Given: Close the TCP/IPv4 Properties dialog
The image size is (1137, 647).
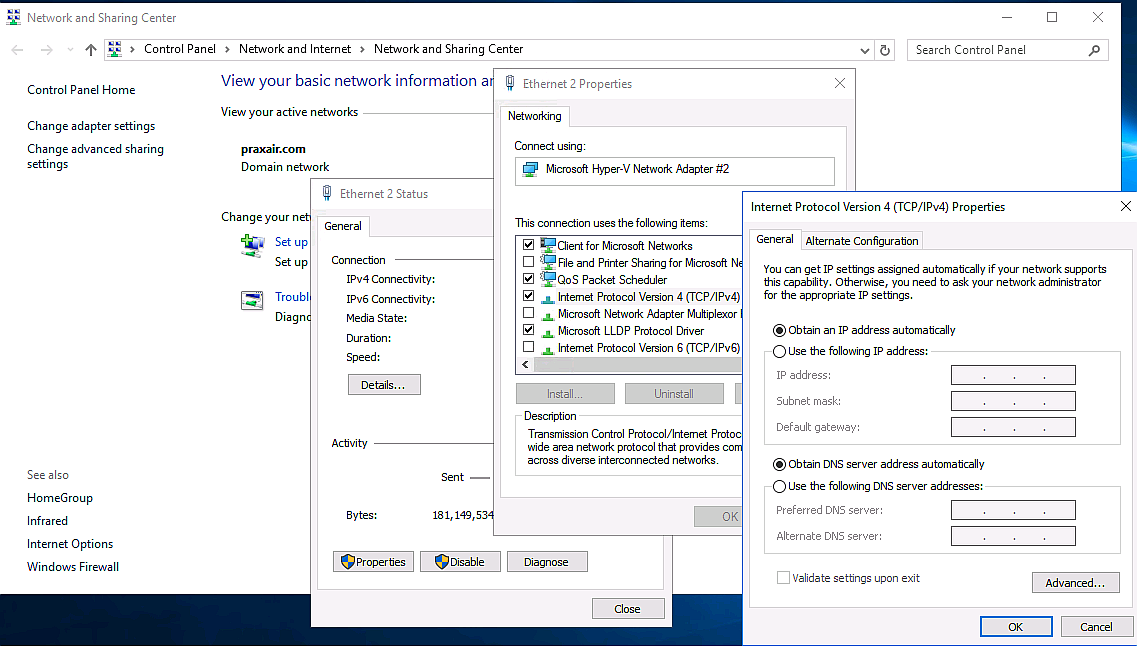Looking at the screenshot, I should coord(1125,207).
